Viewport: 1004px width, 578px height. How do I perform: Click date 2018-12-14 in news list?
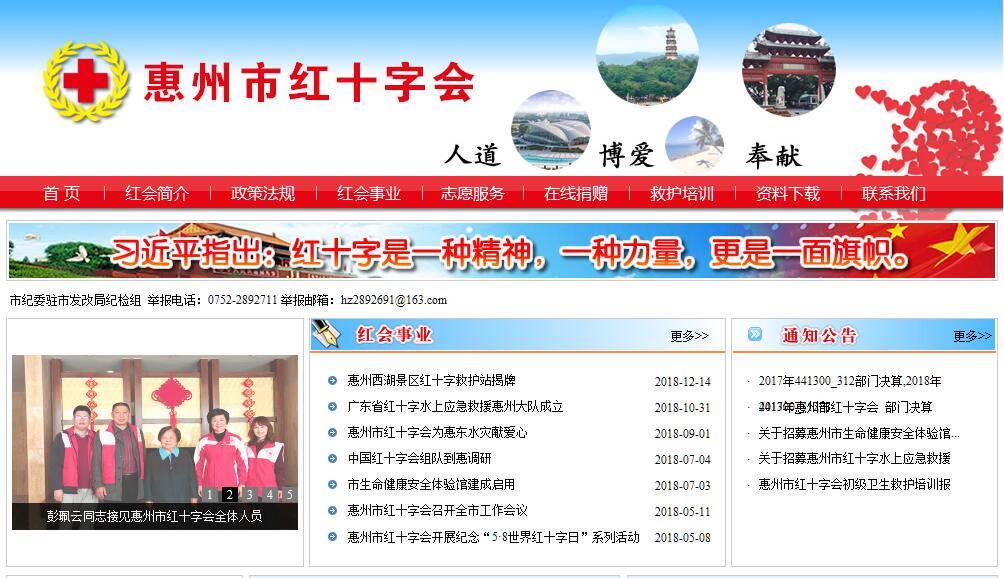click(683, 381)
